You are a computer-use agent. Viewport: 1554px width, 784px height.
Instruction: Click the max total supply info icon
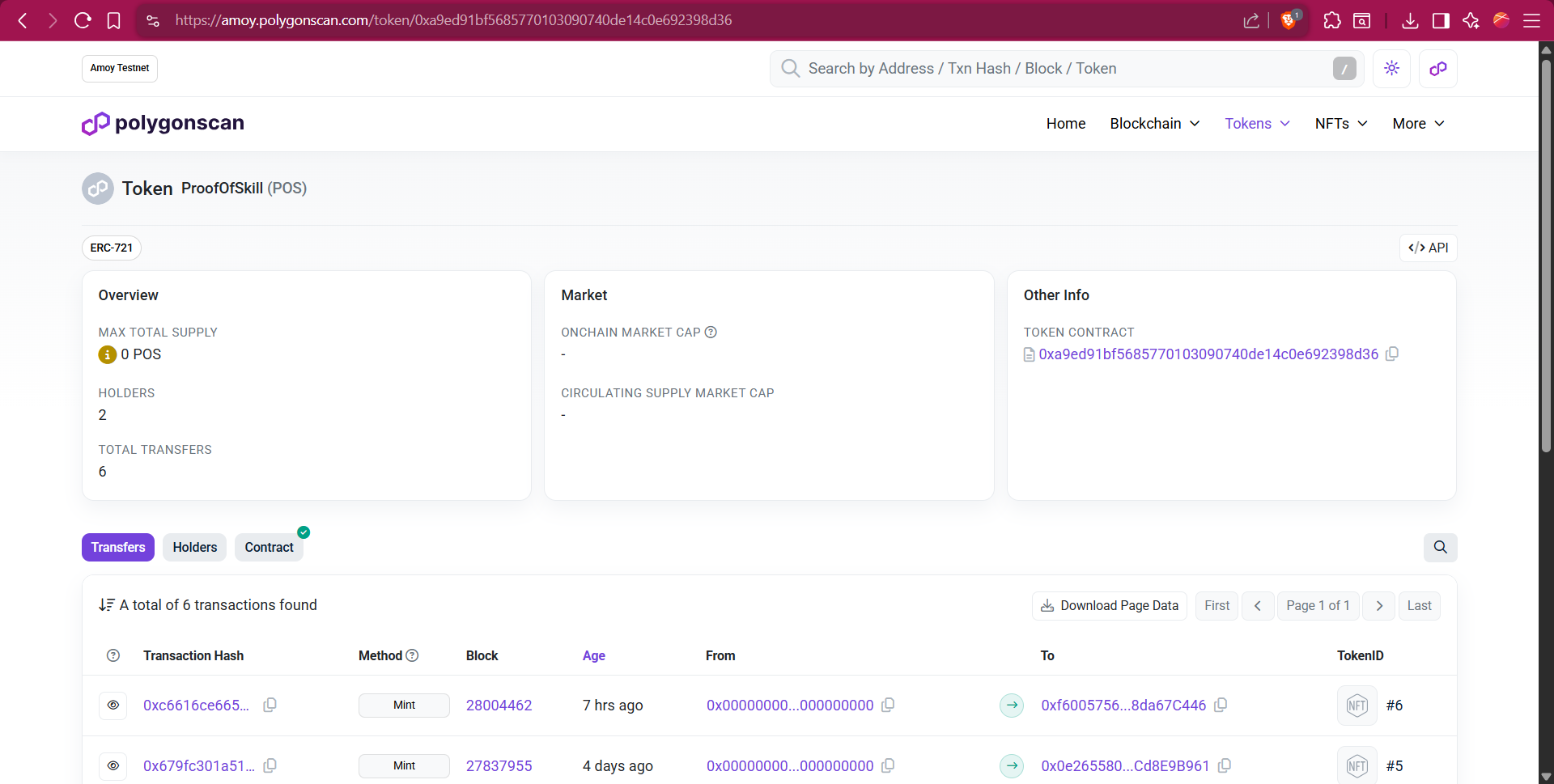[x=107, y=354]
